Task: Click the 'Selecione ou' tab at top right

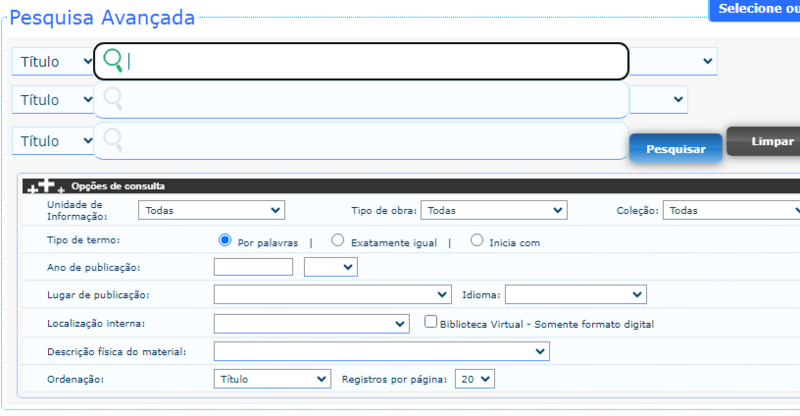Action: click(x=754, y=9)
